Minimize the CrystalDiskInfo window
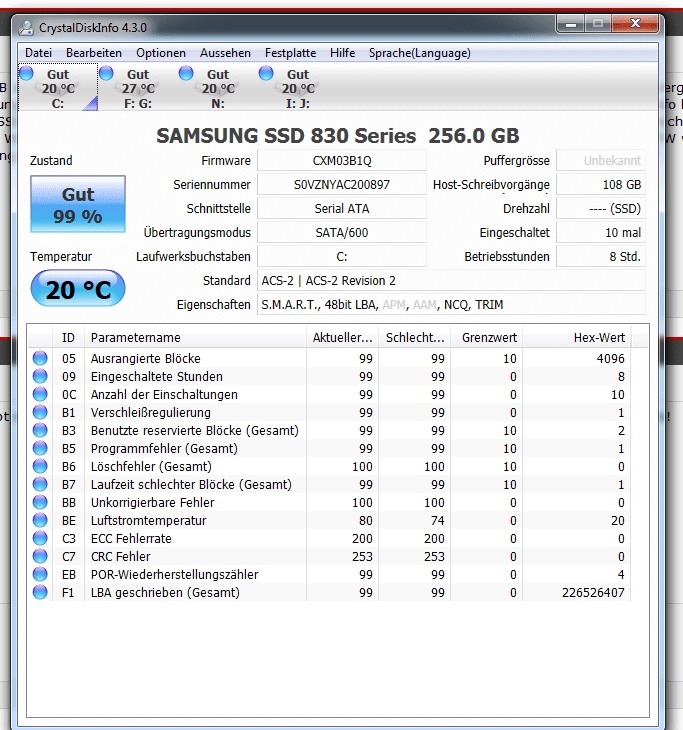Image resolution: width=683 pixels, height=730 pixels. point(571,24)
